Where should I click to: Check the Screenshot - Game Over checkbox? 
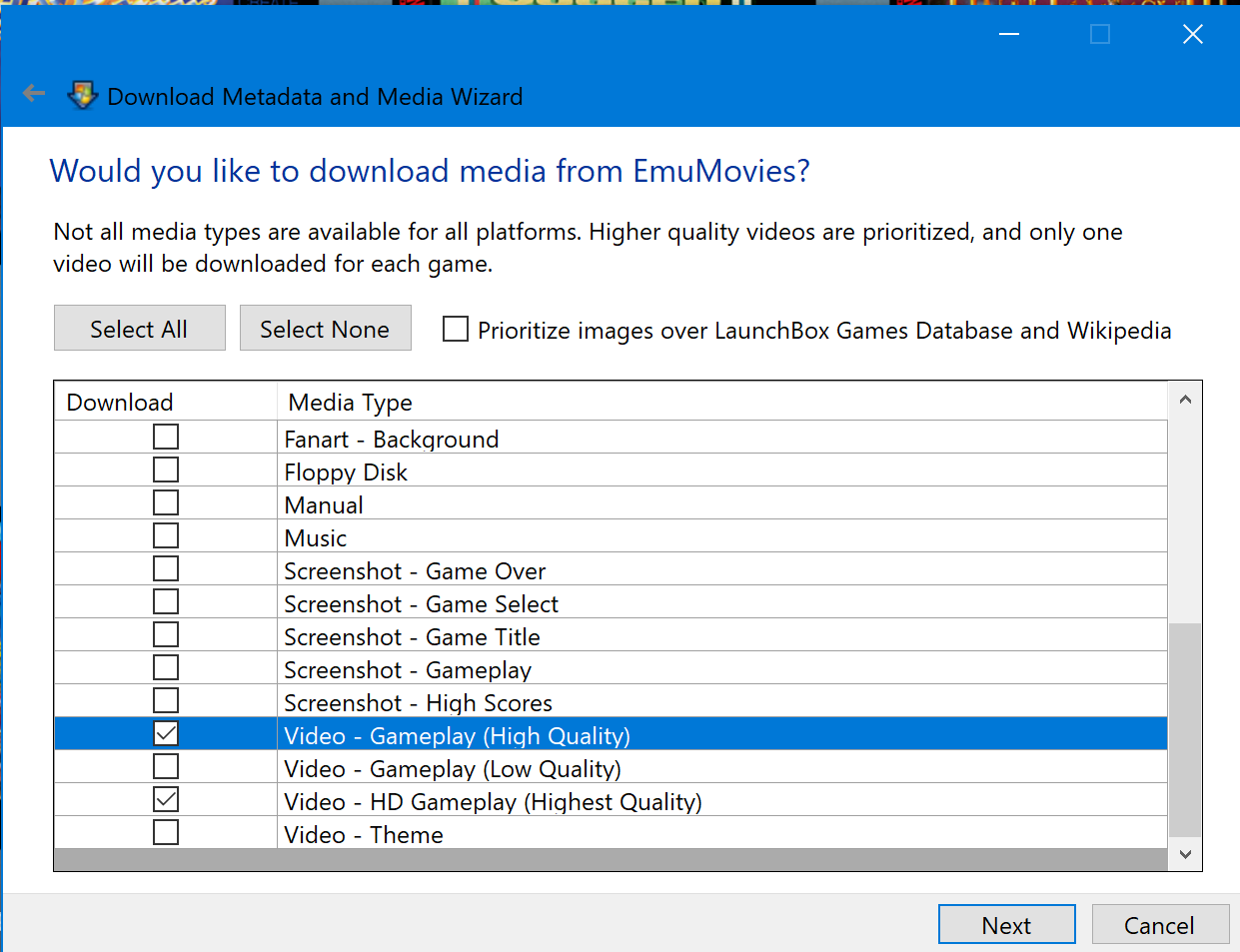166,569
